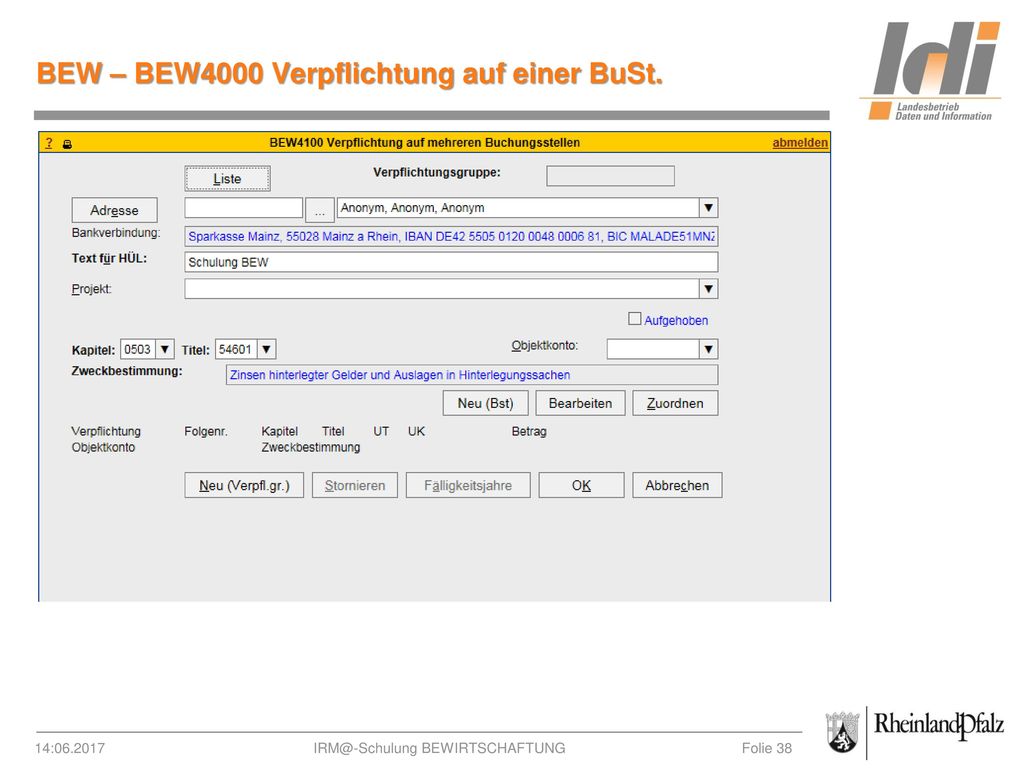Image resolution: width=1024 pixels, height=768 pixels.
Task: Click the Folgenr. column header
Action: pyautogui.click(x=206, y=432)
